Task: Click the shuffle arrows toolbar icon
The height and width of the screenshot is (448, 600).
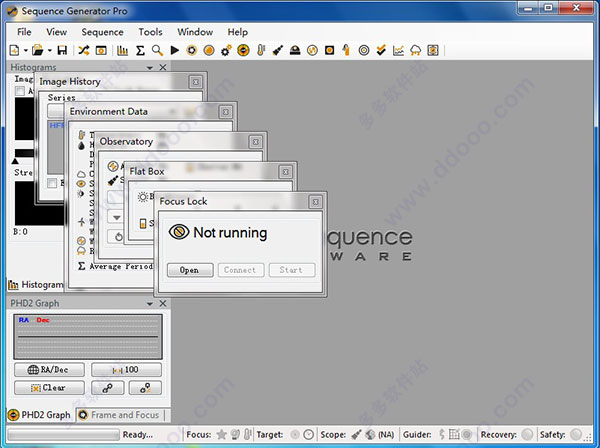Action: [x=84, y=50]
